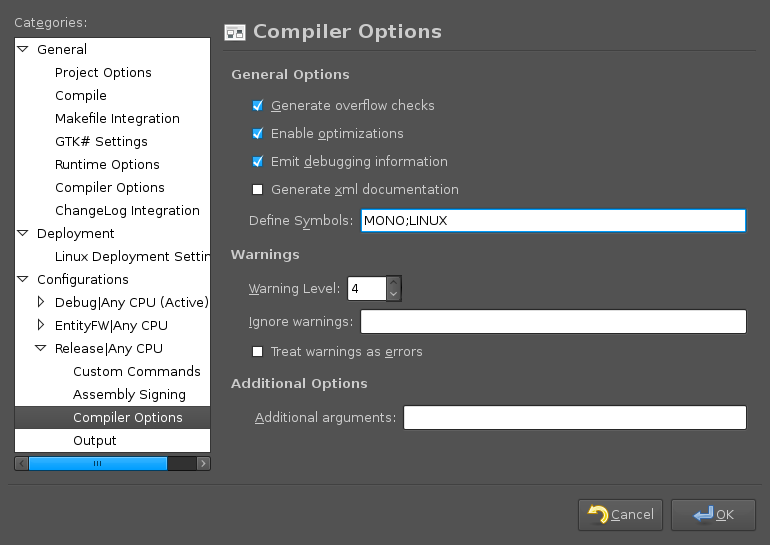770x545 pixels.
Task: Select highlighted Compiler Options under Release
Action: pos(112,417)
